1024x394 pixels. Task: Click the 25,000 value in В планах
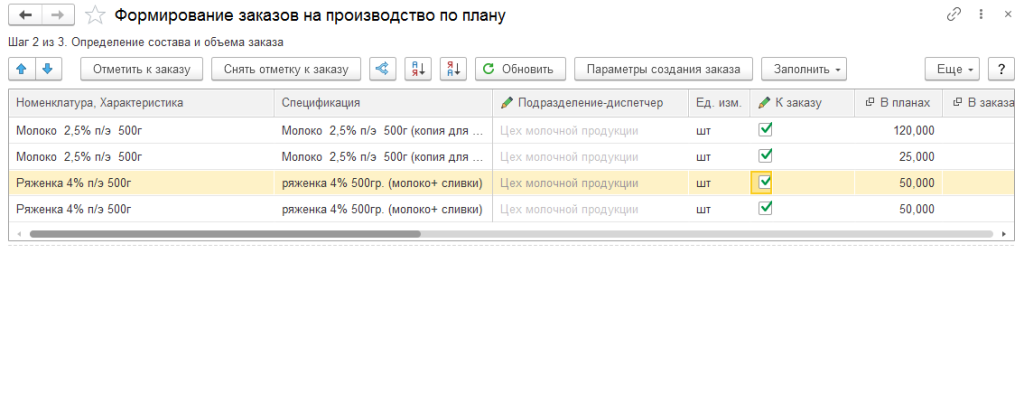917,157
